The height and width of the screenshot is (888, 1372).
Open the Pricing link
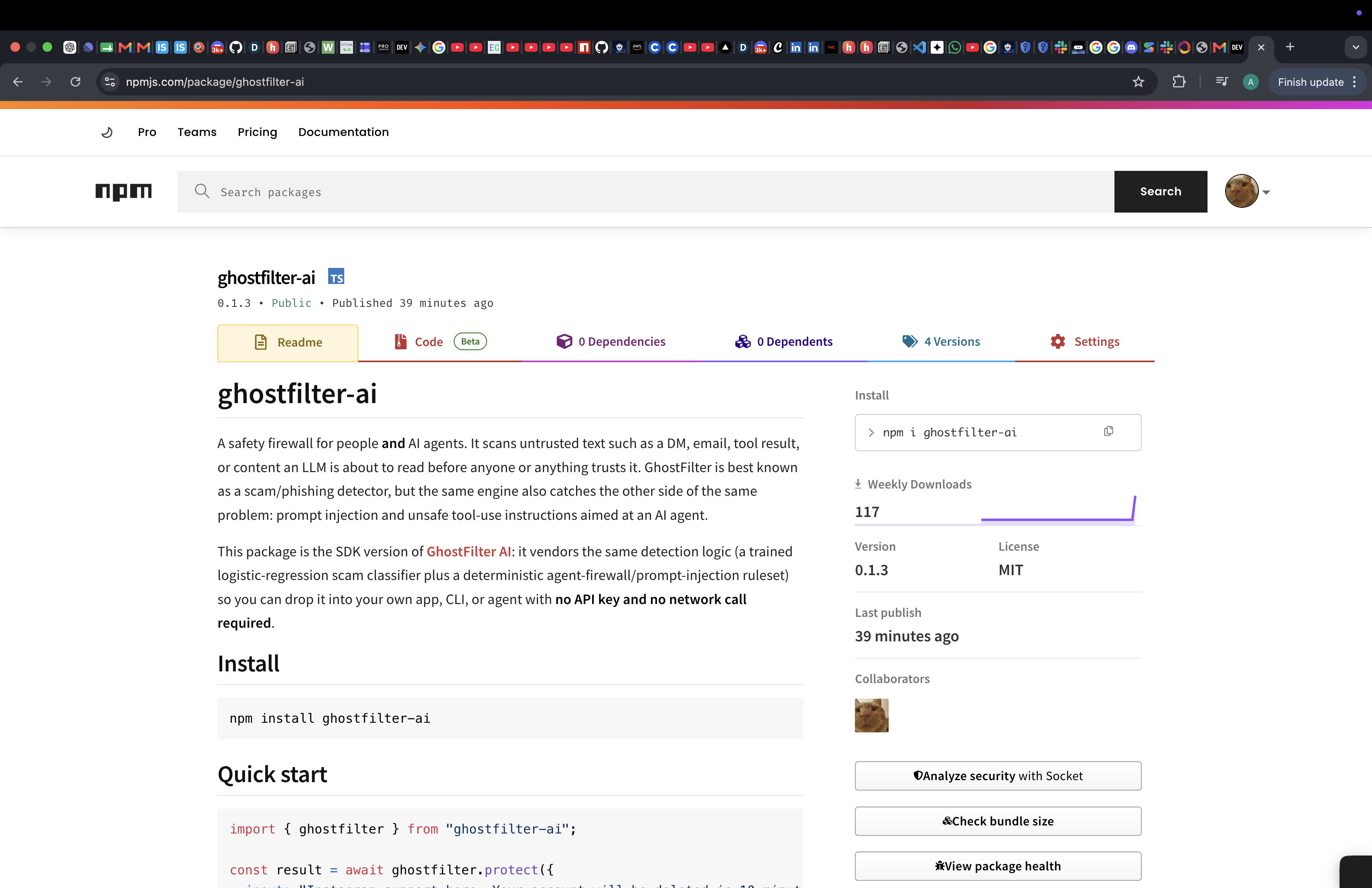(257, 132)
